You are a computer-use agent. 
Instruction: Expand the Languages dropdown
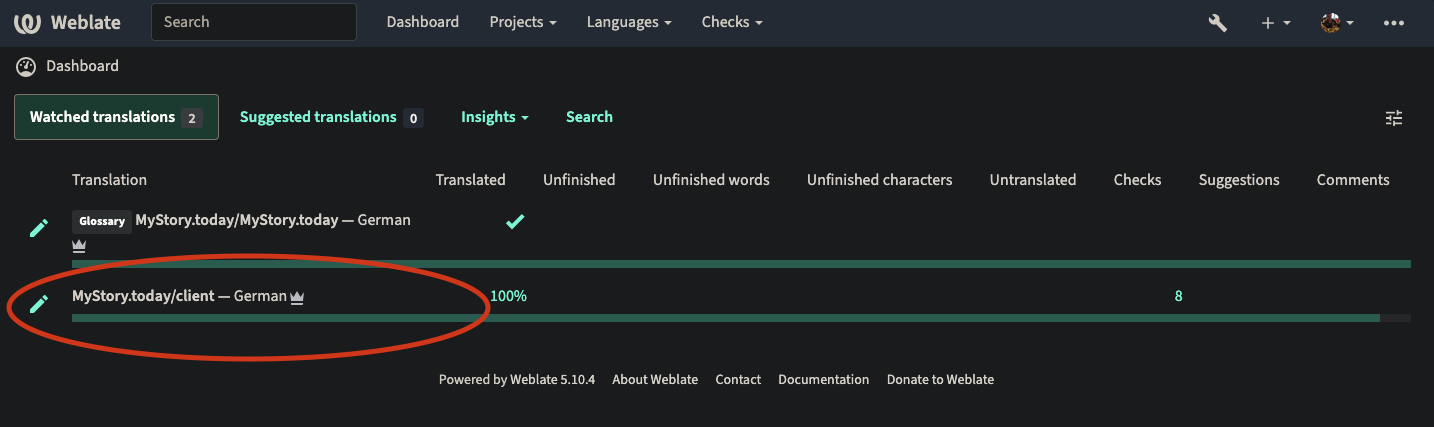pos(629,22)
